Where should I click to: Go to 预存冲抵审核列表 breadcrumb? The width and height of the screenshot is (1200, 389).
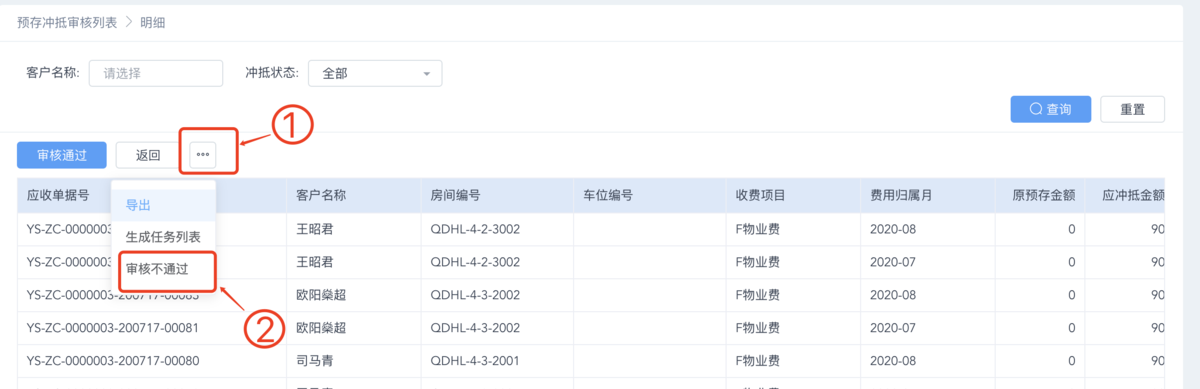tap(67, 21)
